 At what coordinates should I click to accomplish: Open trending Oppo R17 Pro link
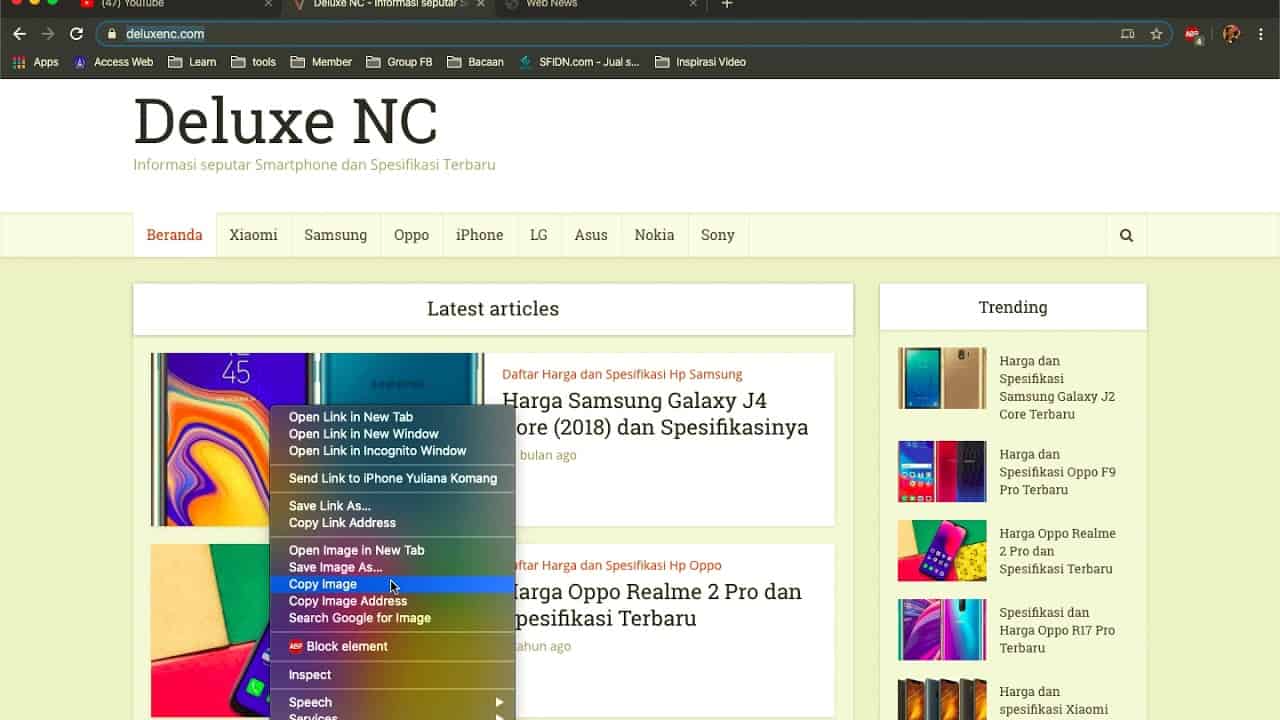1057,630
